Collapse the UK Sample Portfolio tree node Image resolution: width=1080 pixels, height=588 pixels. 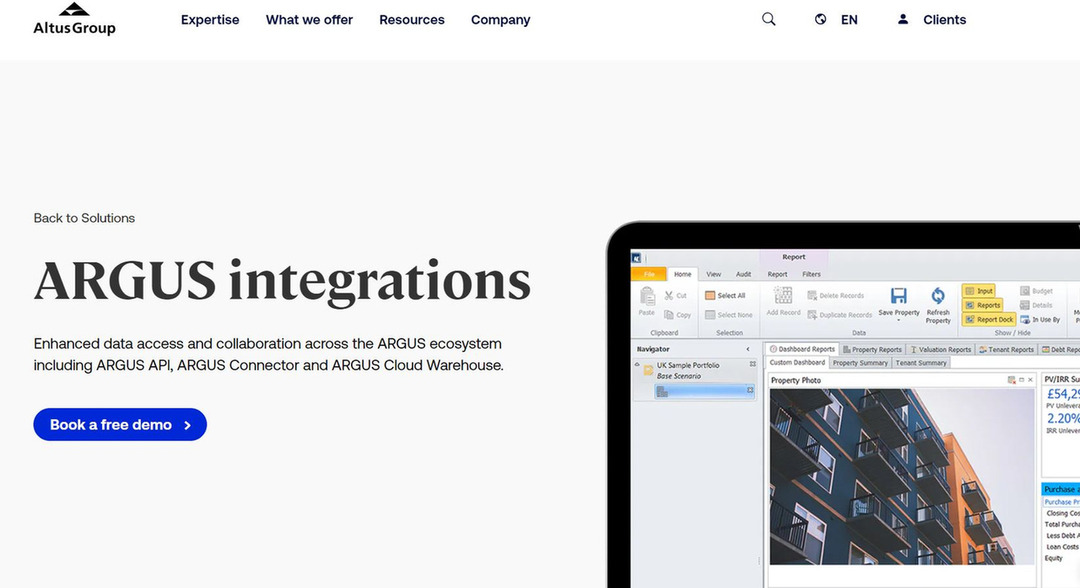point(637,365)
